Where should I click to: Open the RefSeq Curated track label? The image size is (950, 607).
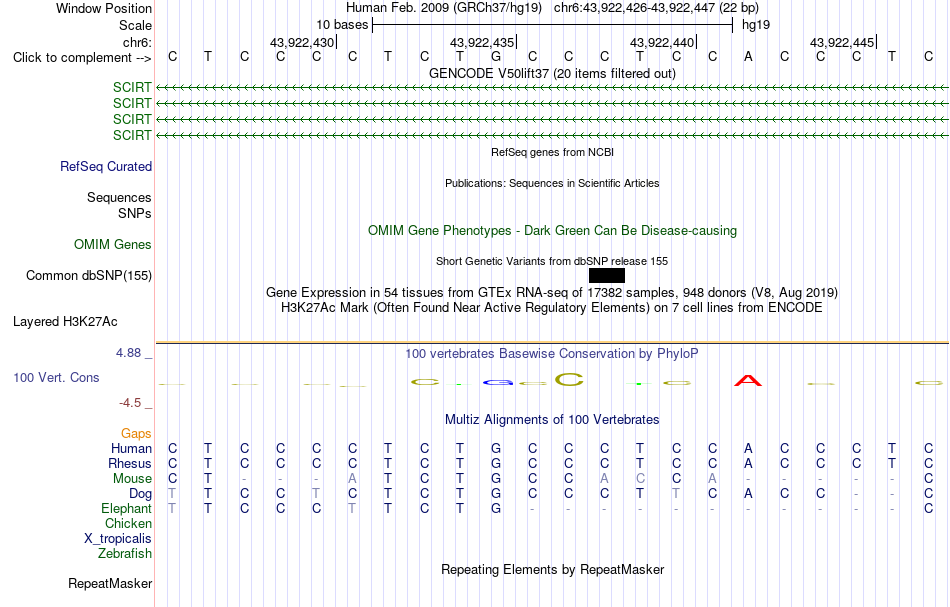point(106,167)
